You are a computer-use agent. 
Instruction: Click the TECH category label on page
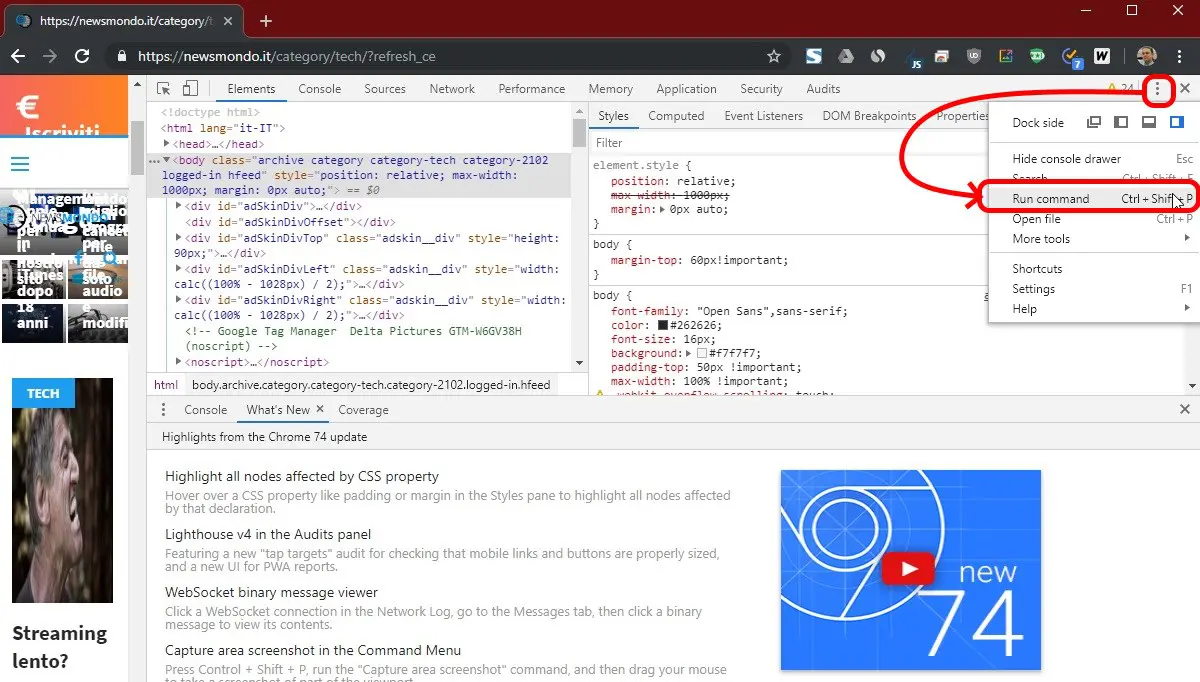(x=43, y=393)
